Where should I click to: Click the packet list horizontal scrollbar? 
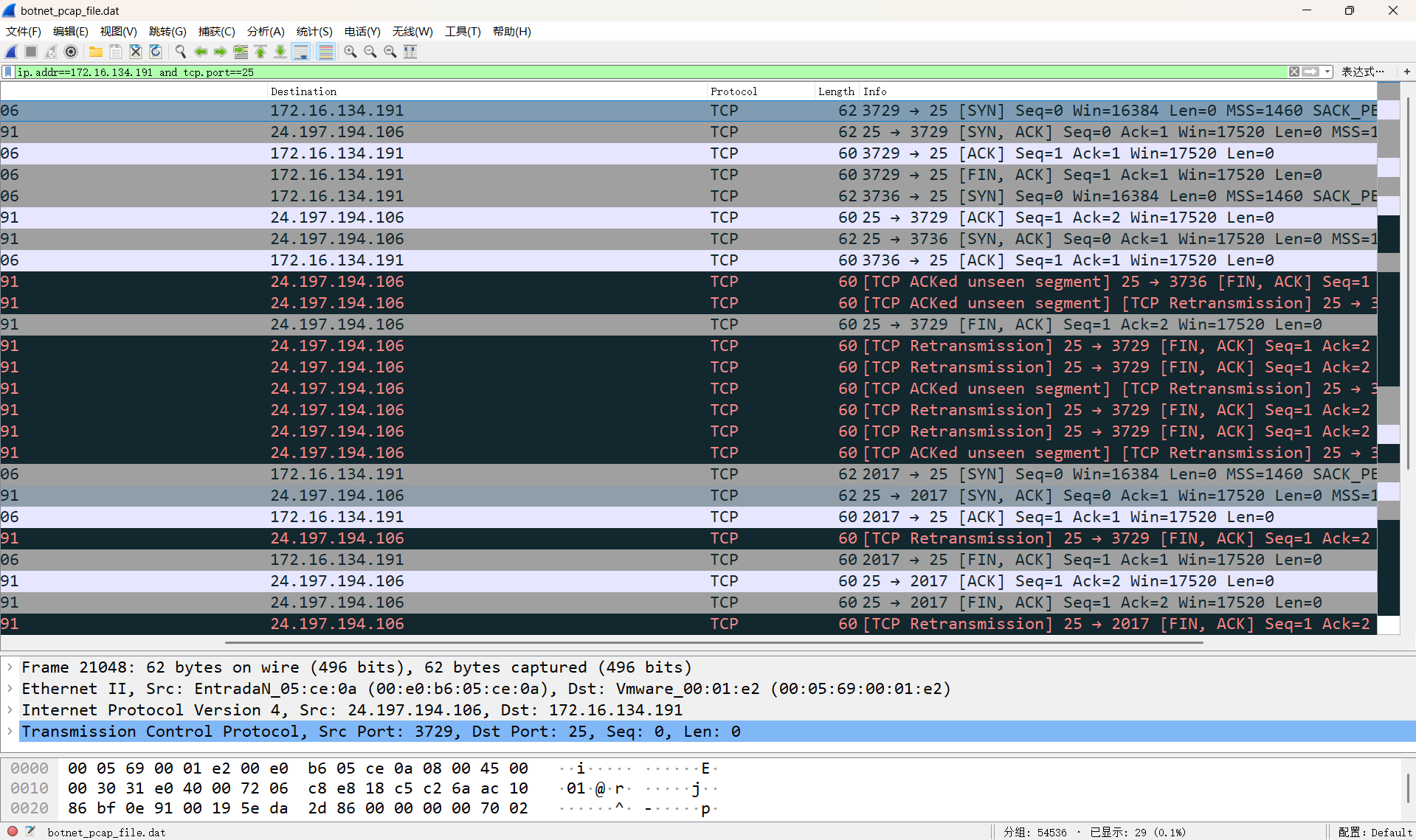pyautogui.click(x=714, y=642)
